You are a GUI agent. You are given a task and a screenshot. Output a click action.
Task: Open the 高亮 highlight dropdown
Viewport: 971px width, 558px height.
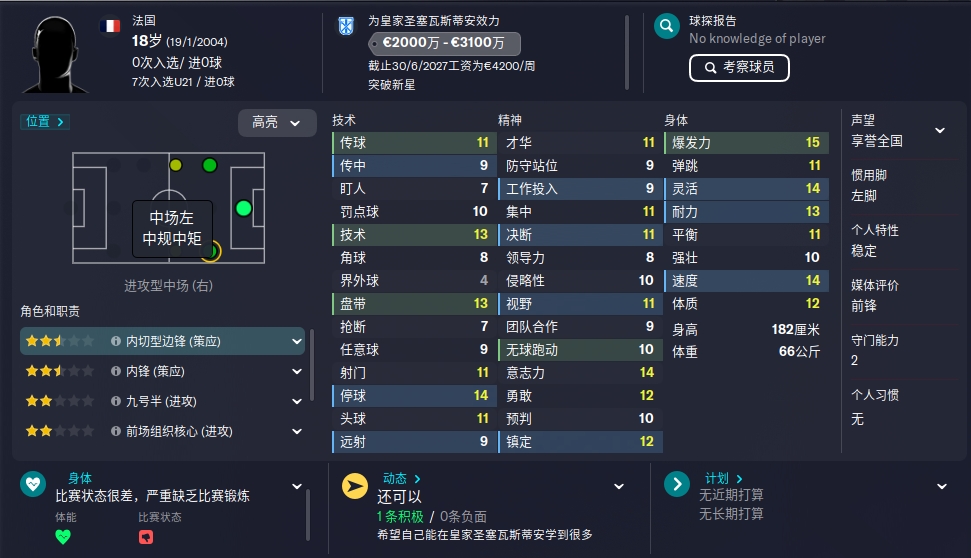pos(277,123)
